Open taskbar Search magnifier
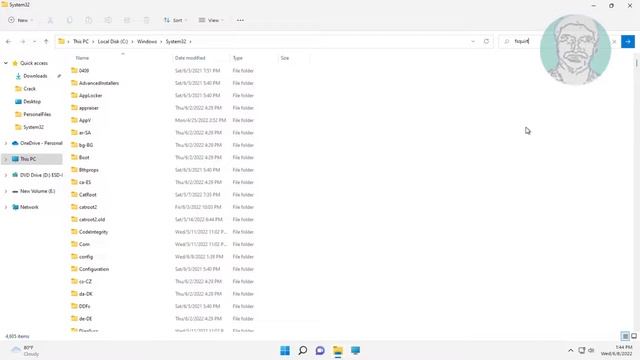 pyautogui.click(x=302, y=350)
